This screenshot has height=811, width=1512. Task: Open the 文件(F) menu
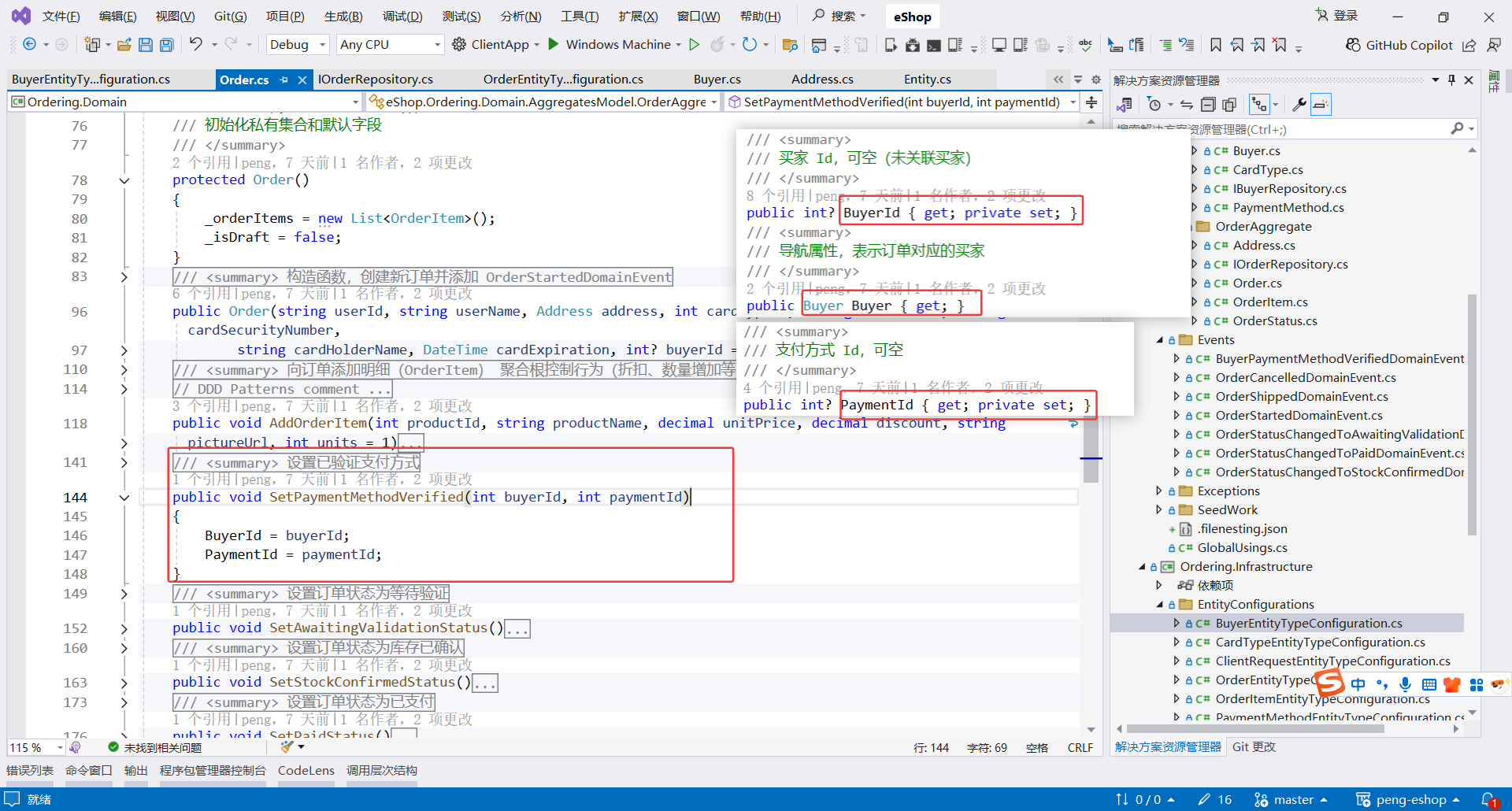point(61,17)
